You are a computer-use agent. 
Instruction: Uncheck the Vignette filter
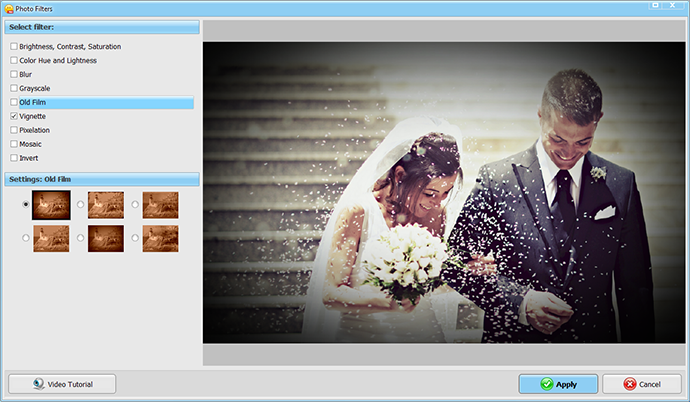14,116
